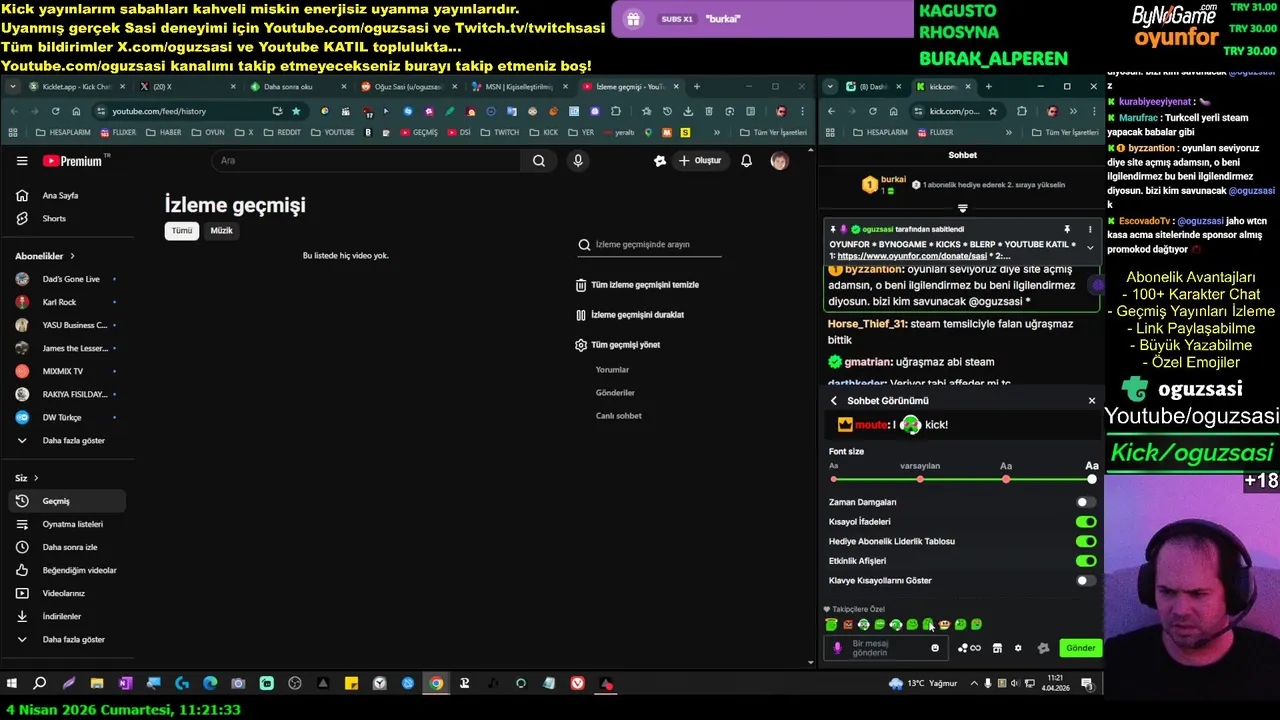Screen dimensions: 1280x720
Task: Open chat settings gear icon
Action: click(1018, 648)
